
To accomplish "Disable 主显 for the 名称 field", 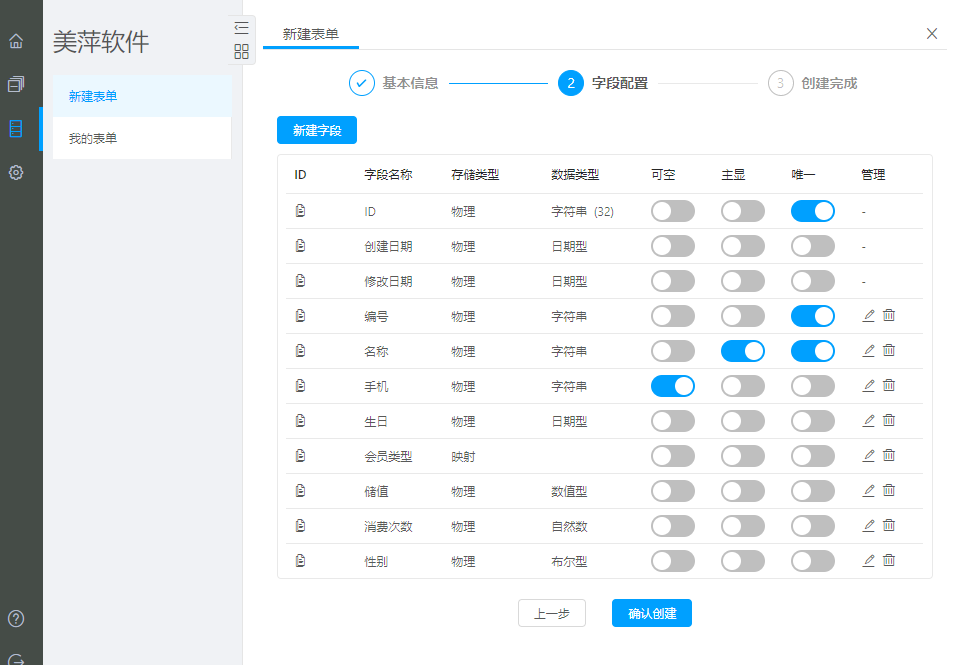I will tap(743, 351).
